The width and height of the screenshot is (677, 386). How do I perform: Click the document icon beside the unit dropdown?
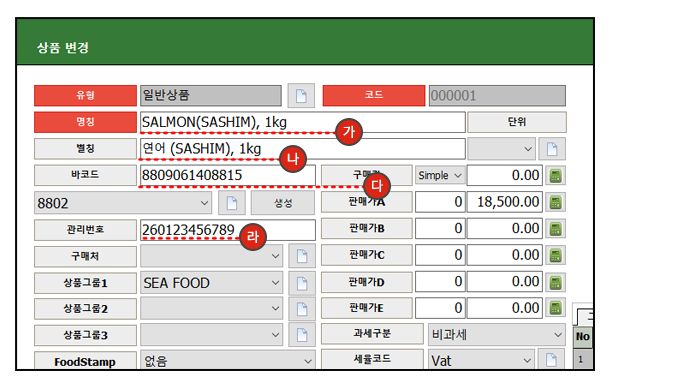click(552, 149)
